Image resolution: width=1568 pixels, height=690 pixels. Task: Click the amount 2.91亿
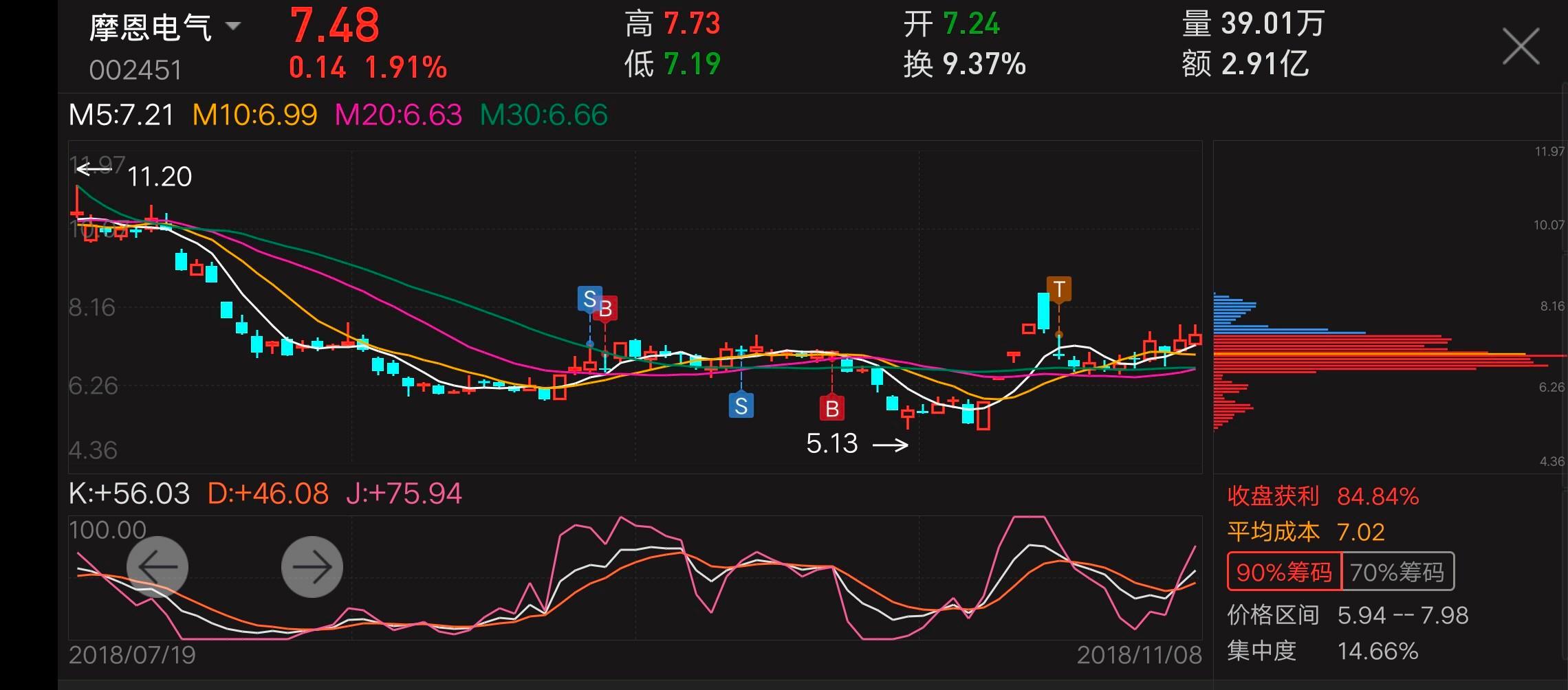[x=1265, y=64]
